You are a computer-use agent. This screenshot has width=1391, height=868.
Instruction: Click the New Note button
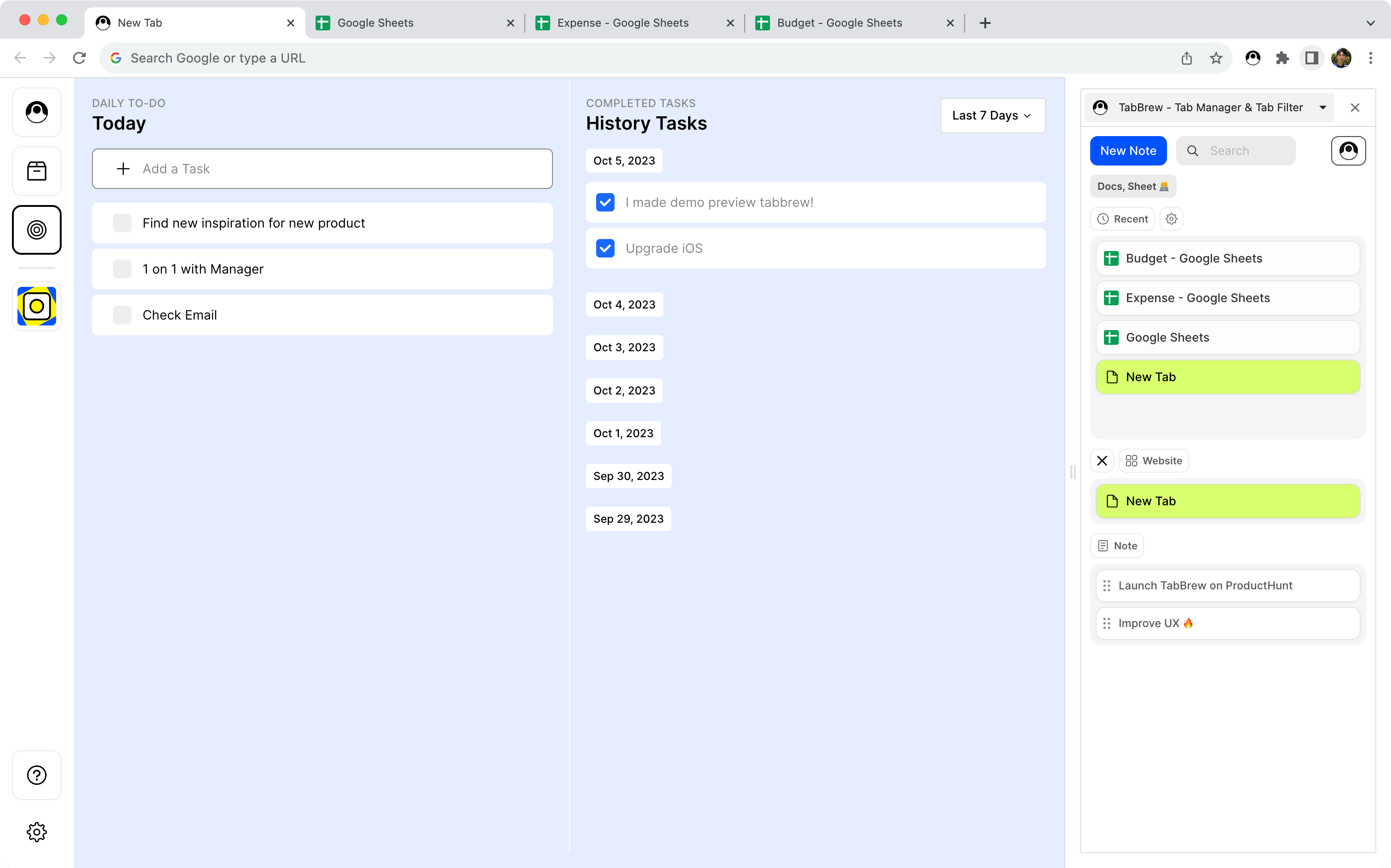coord(1128,151)
